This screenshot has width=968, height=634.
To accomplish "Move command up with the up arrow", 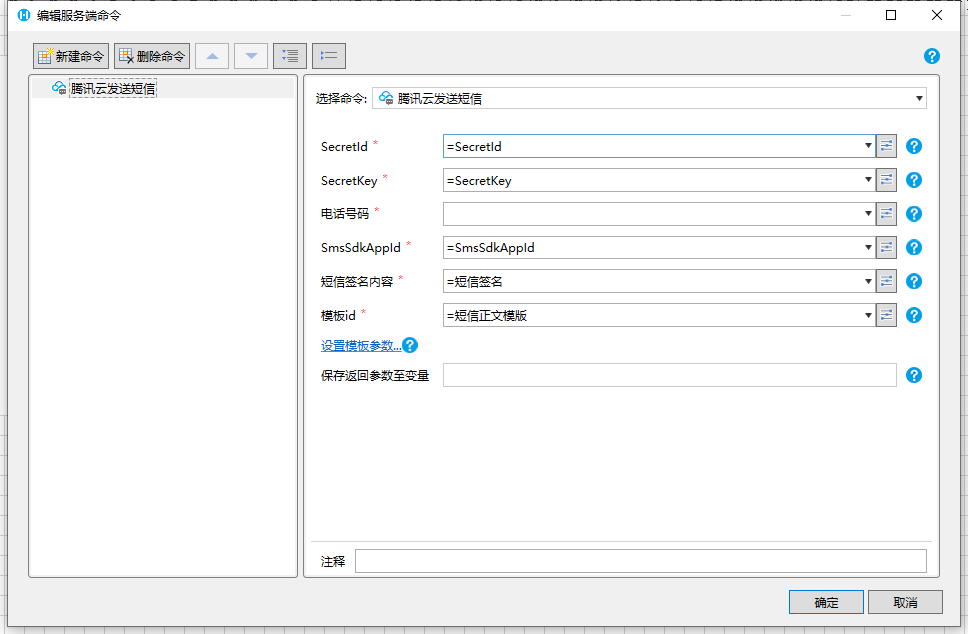I will (212, 56).
